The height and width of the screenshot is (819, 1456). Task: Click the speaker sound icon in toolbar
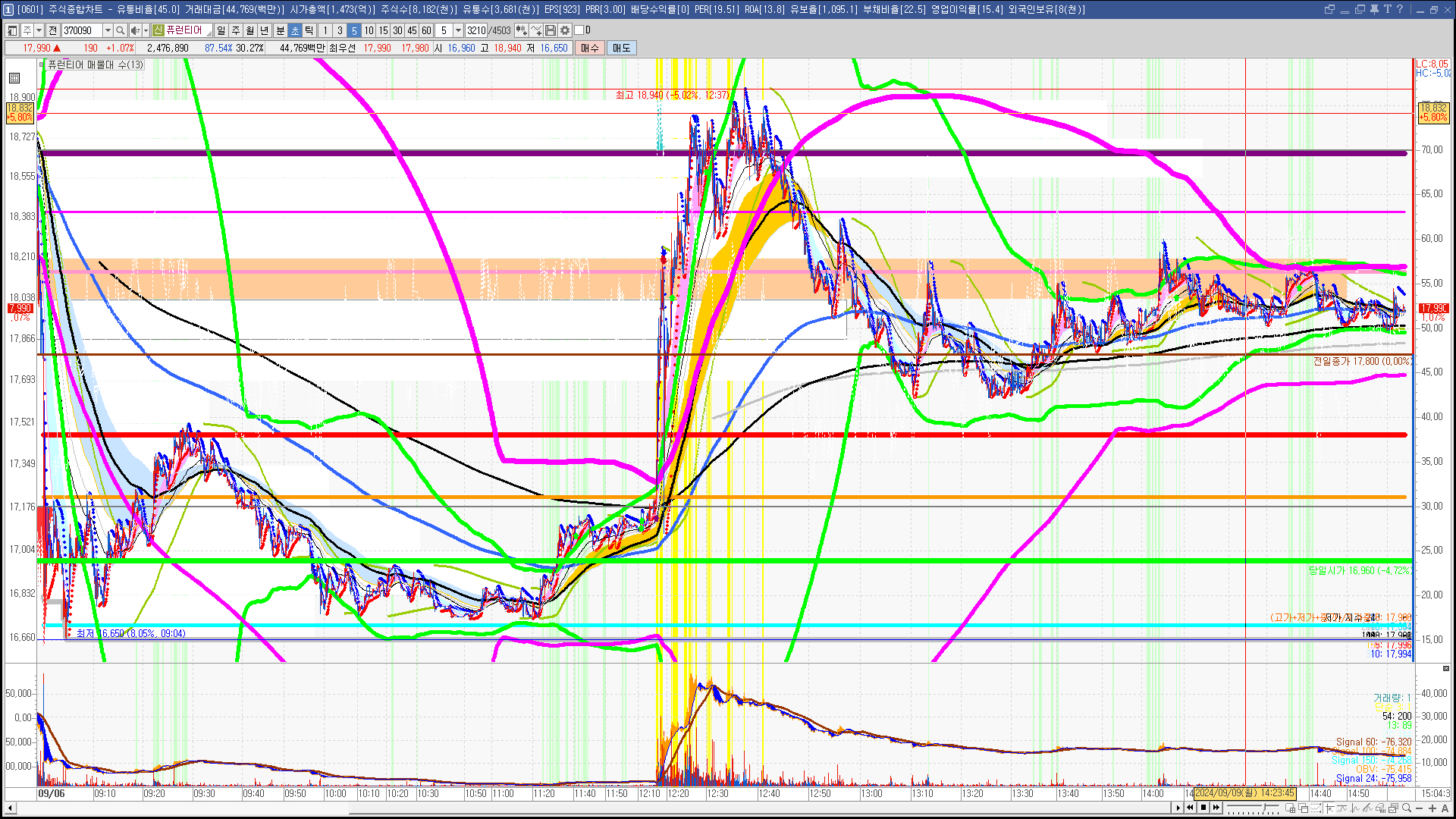(x=134, y=30)
